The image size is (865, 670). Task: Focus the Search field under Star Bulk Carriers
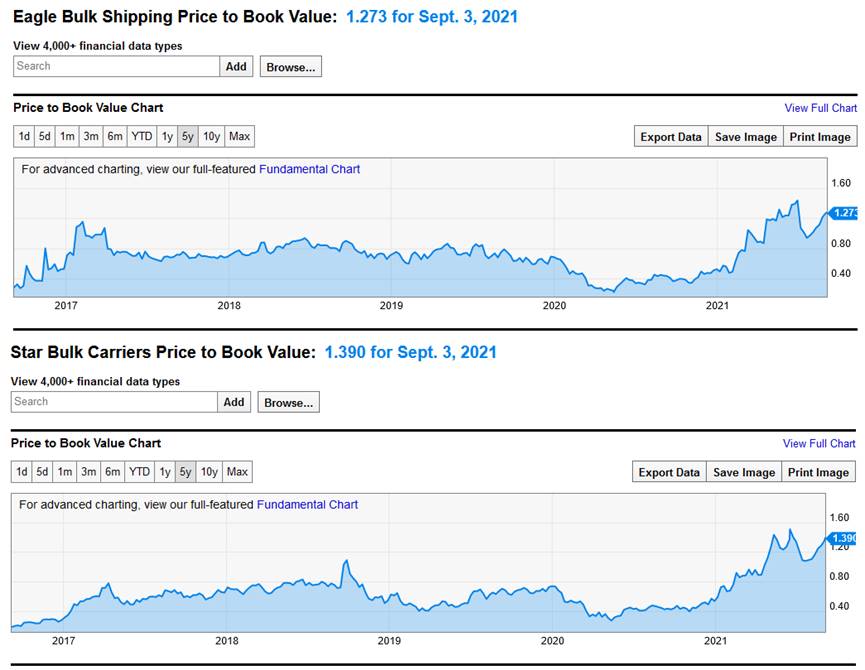tap(114, 402)
